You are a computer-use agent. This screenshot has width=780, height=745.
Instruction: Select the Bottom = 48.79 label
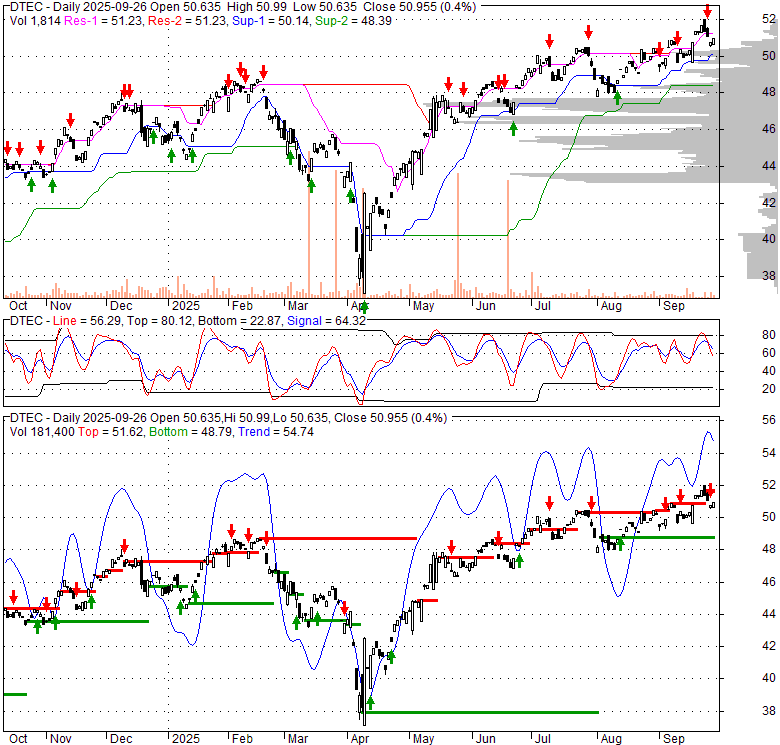pos(191,432)
